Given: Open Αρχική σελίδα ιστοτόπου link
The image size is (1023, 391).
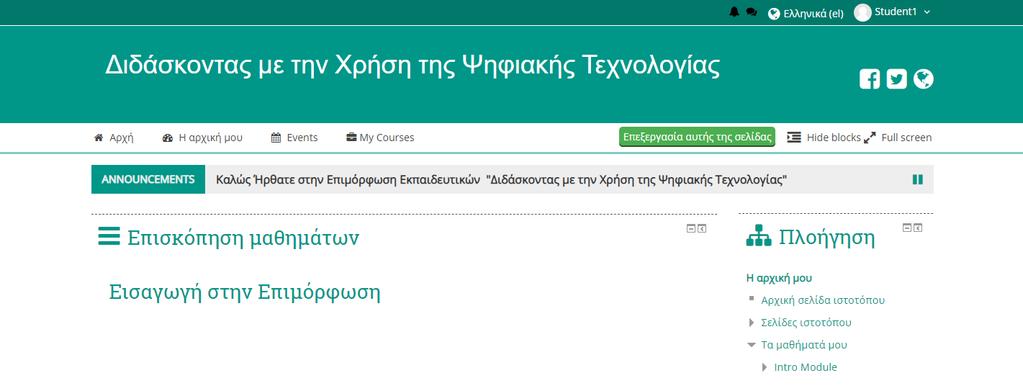Looking at the screenshot, I should [x=823, y=300].
